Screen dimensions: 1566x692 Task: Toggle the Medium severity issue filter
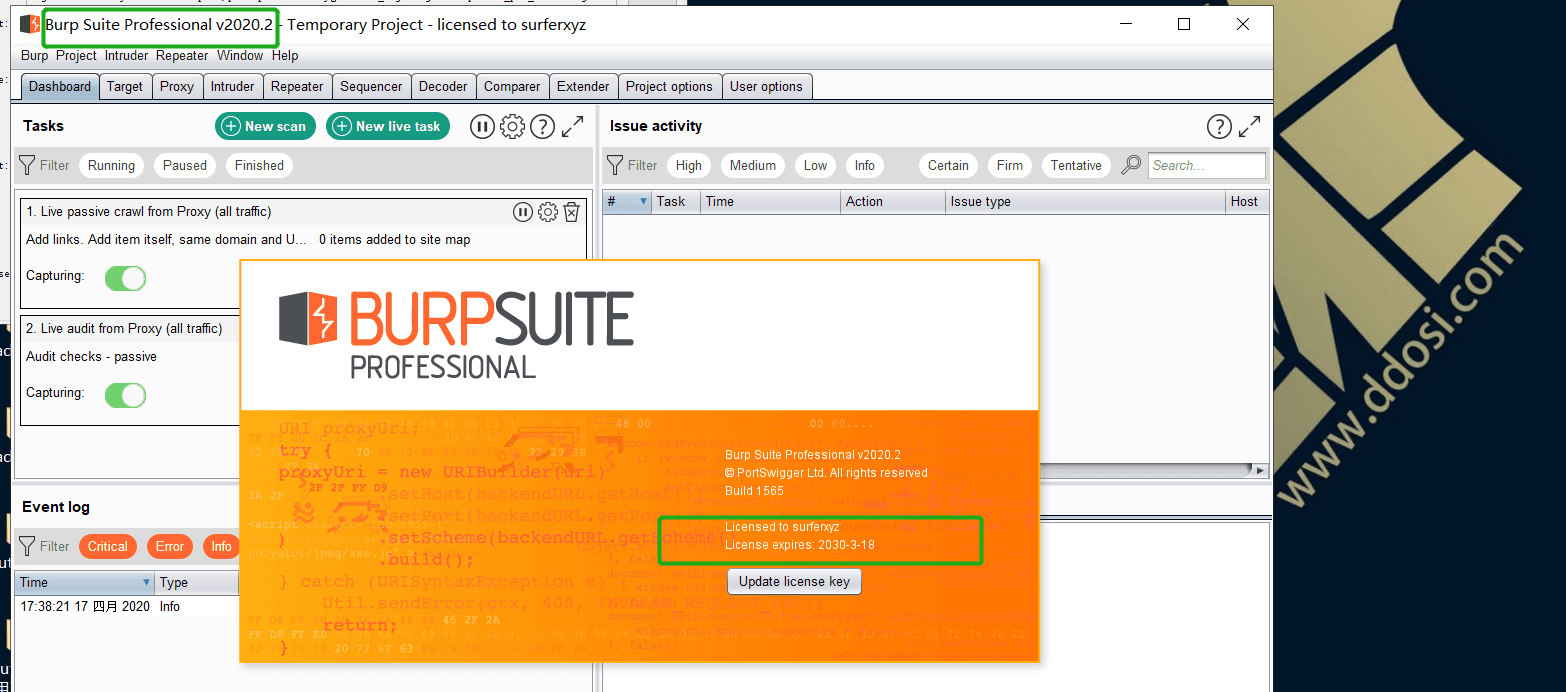point(753,165)
